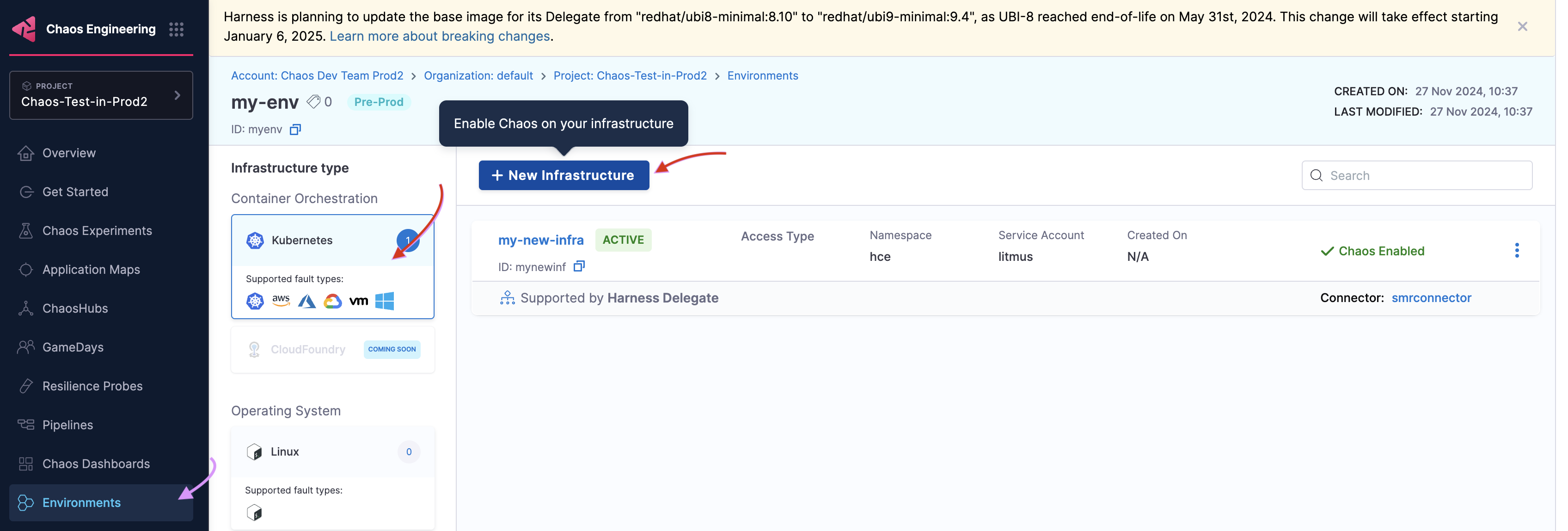Click the Linux icon in card header
The width and height of the screenshot is (1568, 531).
(254, 452)
